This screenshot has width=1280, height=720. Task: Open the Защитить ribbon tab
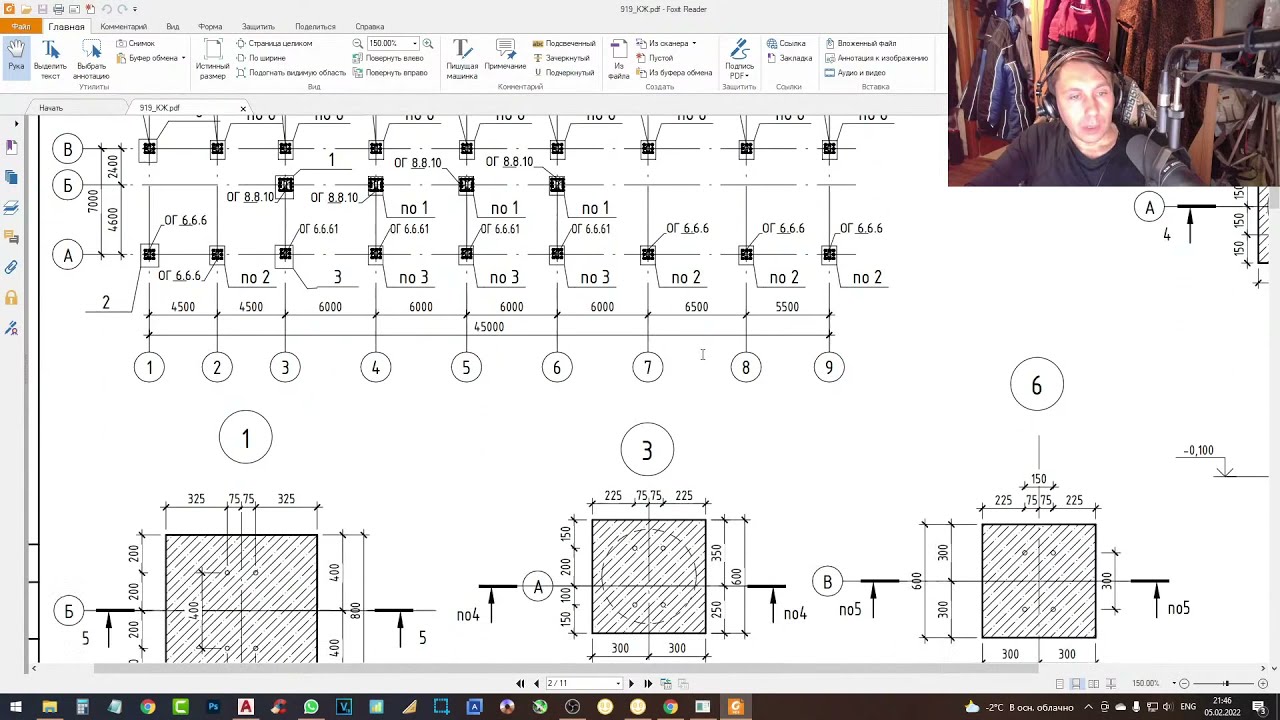(x=258, y=27)
